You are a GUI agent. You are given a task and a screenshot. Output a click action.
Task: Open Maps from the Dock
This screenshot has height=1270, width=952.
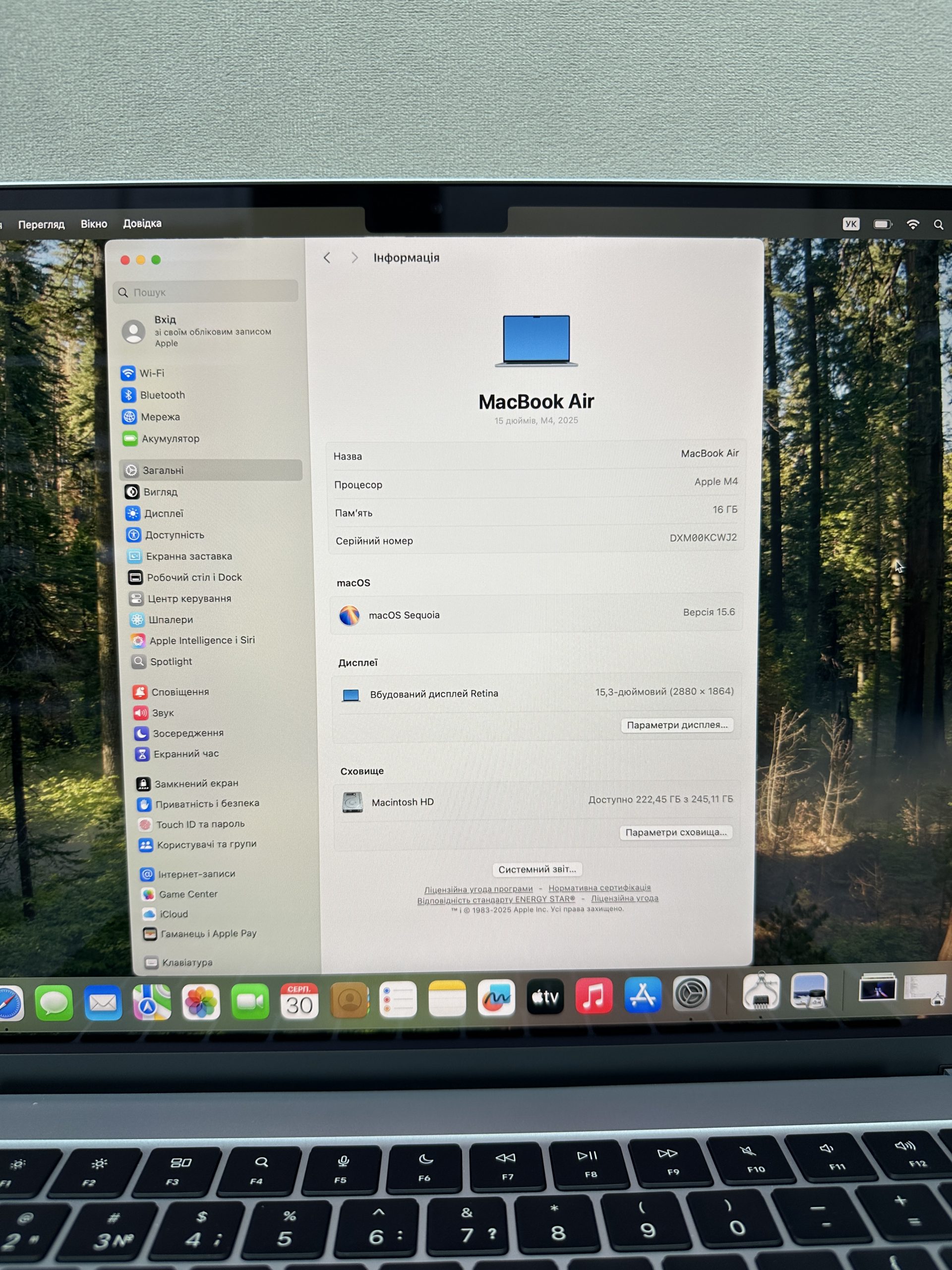pyautogui.click(x=152, y=1003)
